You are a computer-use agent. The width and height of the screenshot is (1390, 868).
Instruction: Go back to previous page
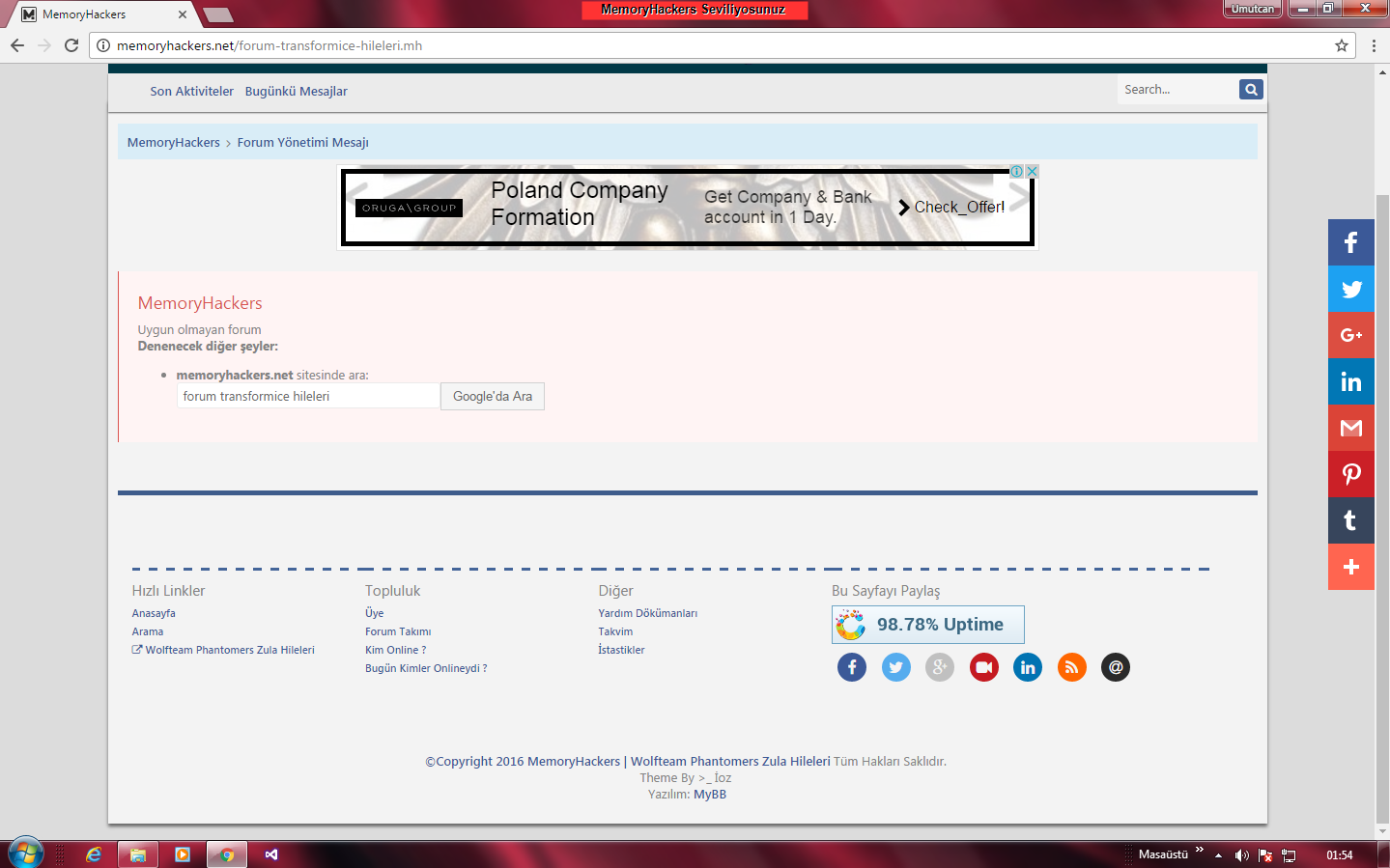tap(17, 45)
